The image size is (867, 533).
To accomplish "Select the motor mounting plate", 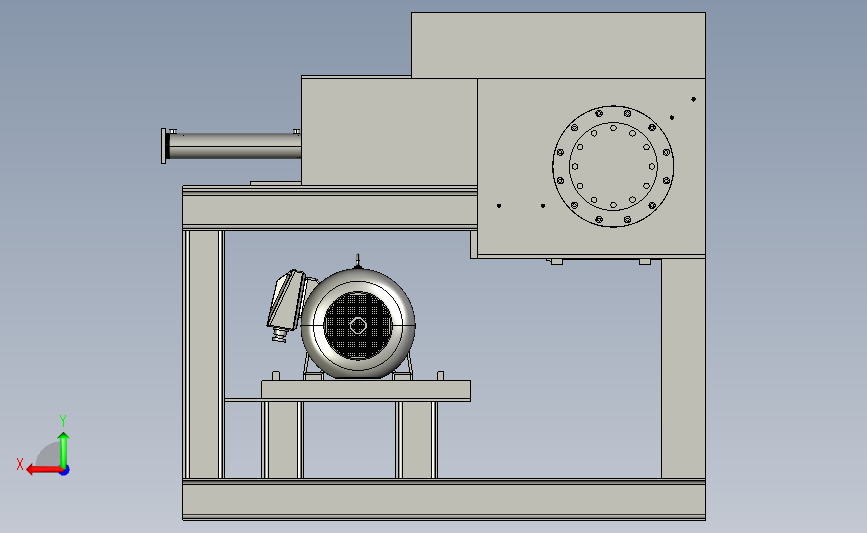I will (x=365, y=390).
